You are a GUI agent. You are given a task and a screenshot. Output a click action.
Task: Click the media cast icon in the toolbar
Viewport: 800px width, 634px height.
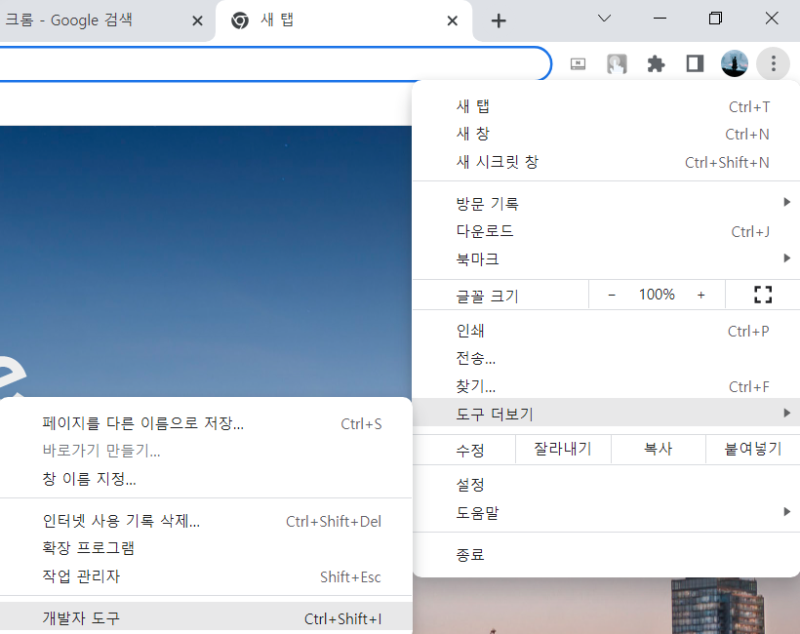(578, 64)
